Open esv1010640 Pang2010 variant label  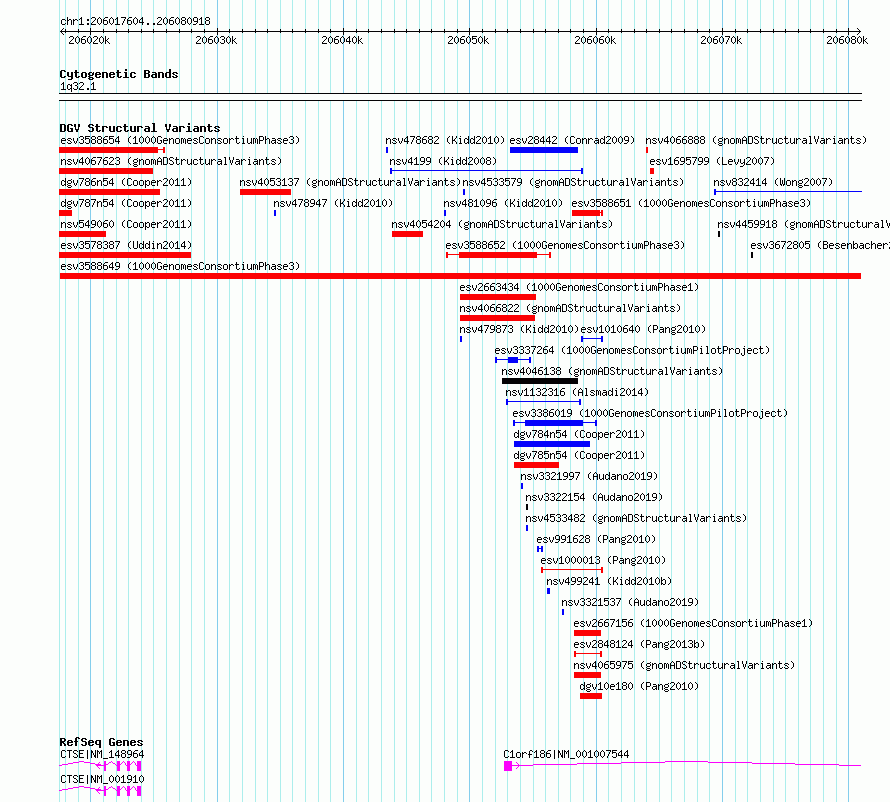[643, 329]
